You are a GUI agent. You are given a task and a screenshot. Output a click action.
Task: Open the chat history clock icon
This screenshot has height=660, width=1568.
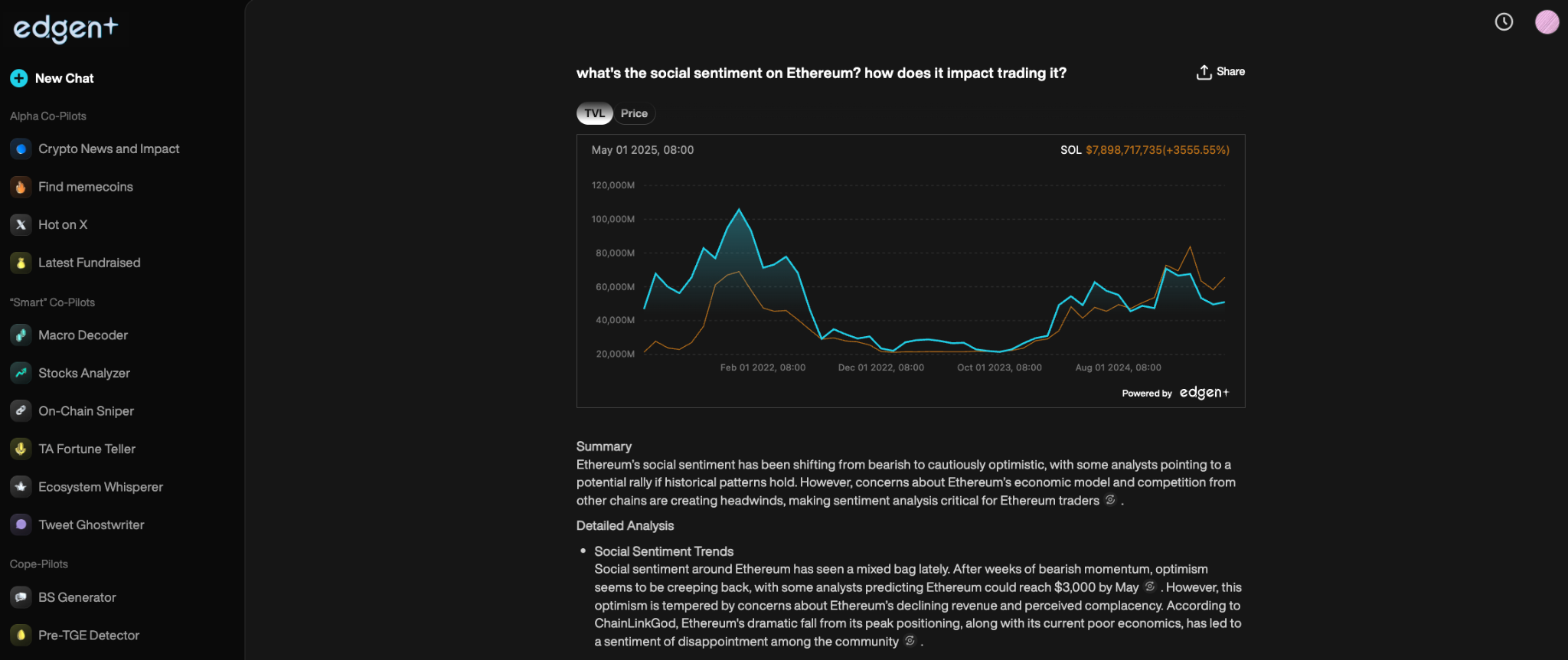[x=1504, y=22]
